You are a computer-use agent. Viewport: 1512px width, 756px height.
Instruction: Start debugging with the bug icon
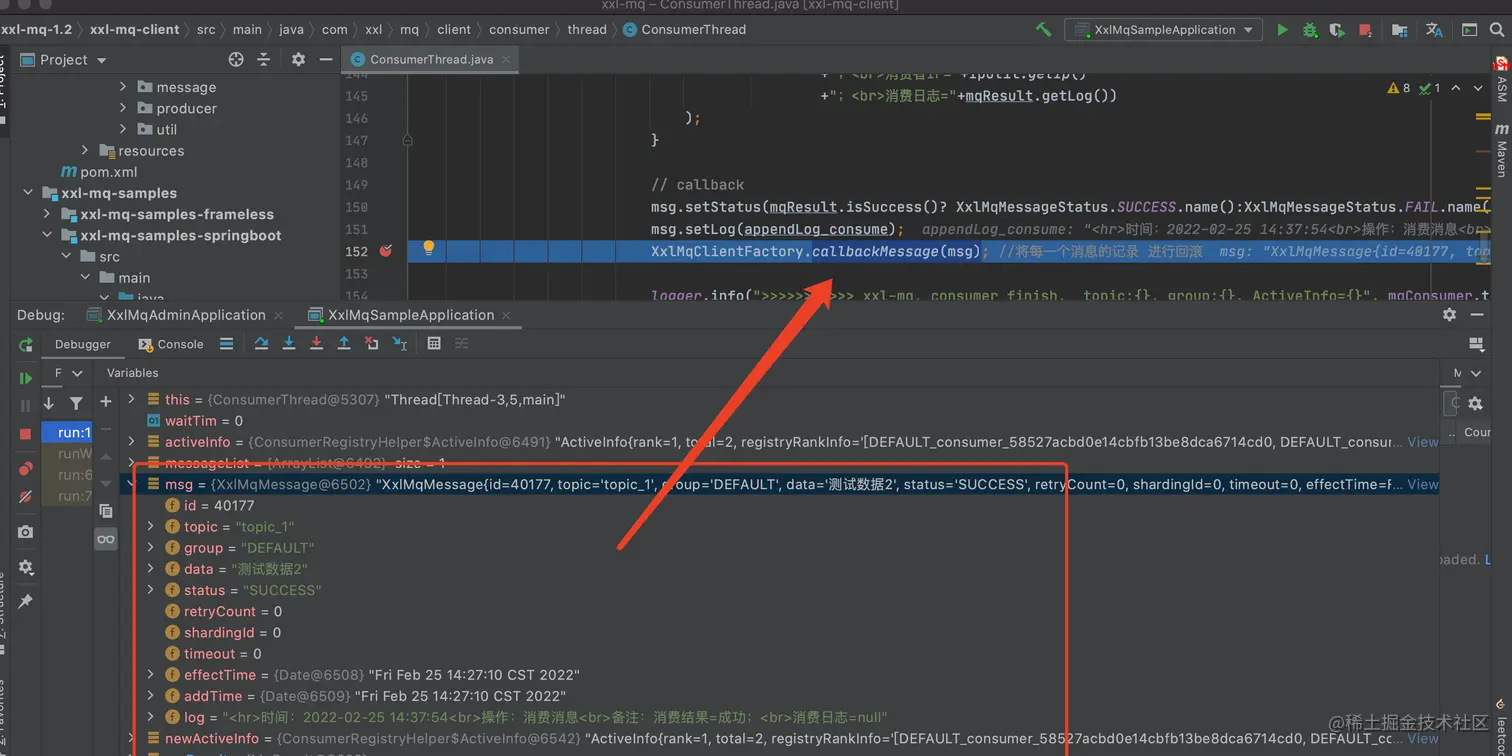click(1310, 30)
